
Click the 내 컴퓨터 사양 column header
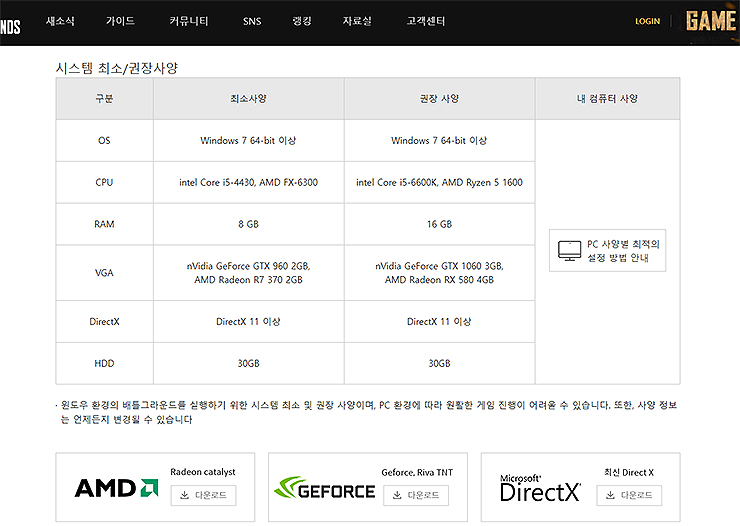click(x=607, y=99)
